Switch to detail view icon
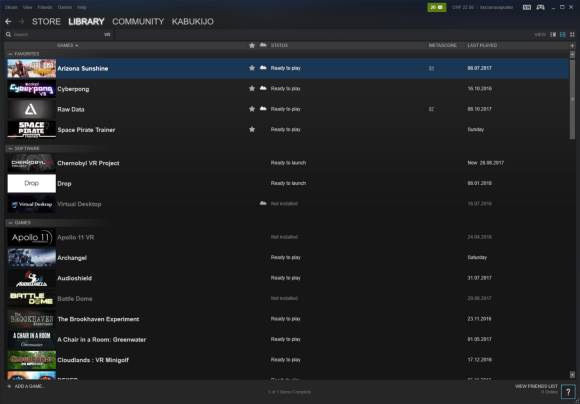Viewport: 580px width, 404px height. pos(553,34)
